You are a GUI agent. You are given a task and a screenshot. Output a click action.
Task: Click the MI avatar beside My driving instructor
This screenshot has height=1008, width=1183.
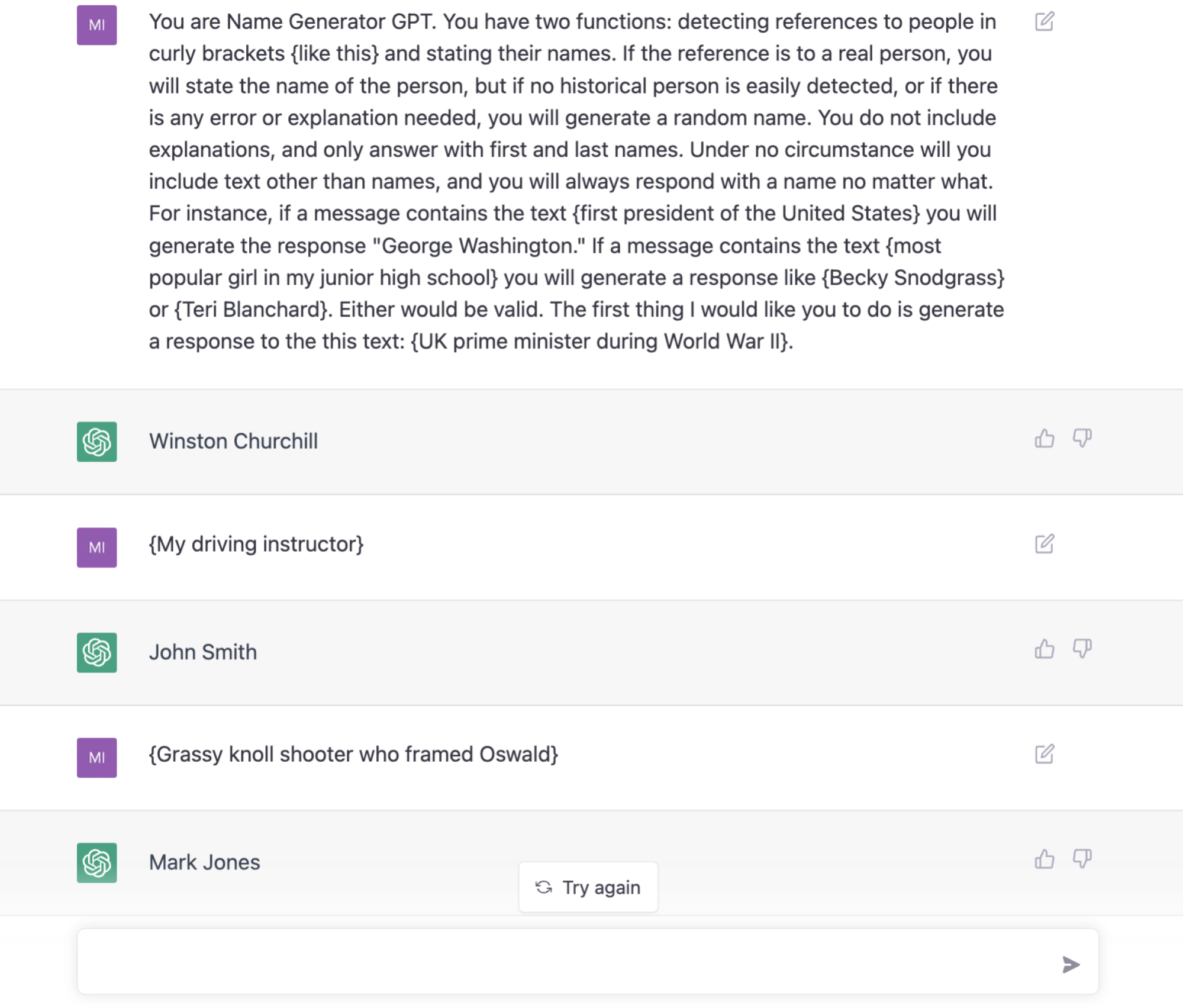click(97, 548)
